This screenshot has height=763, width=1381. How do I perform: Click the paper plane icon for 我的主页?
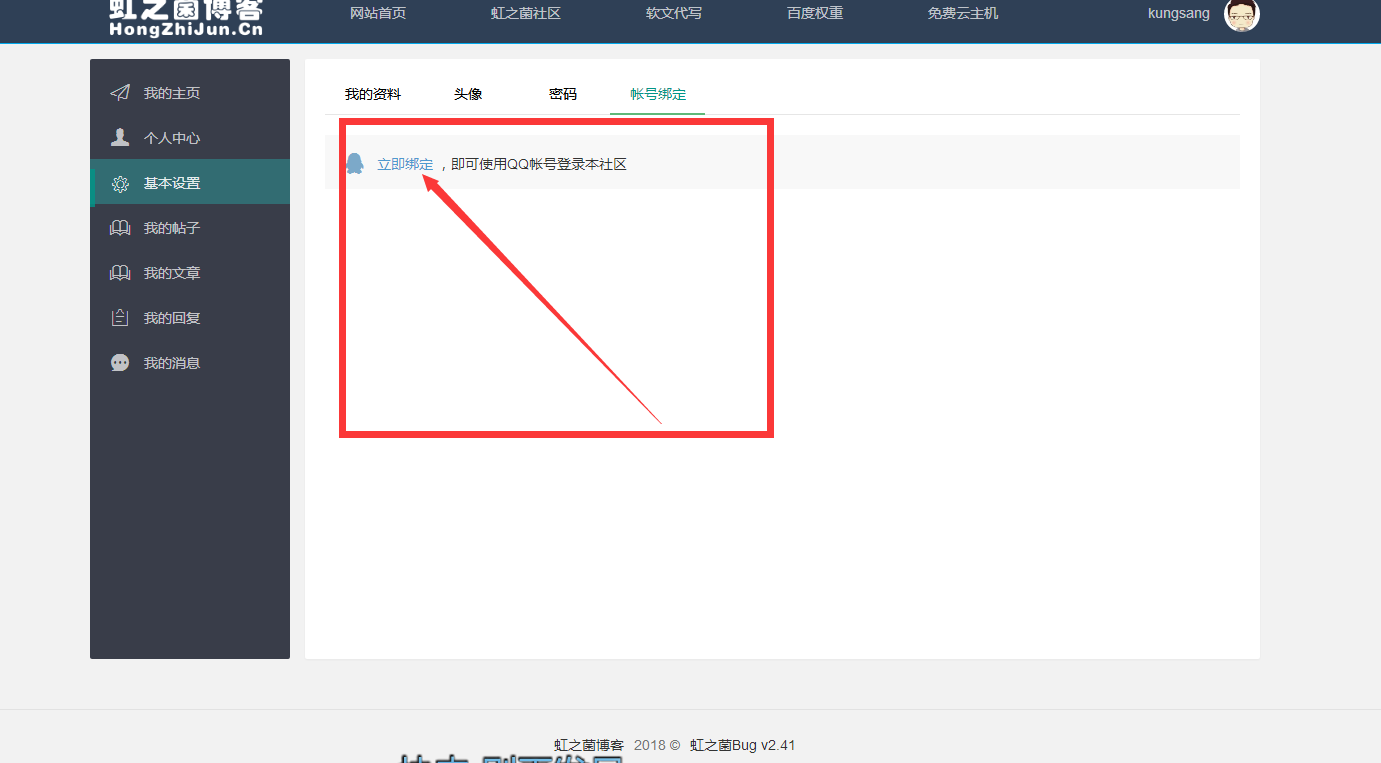tap(120, 93)
